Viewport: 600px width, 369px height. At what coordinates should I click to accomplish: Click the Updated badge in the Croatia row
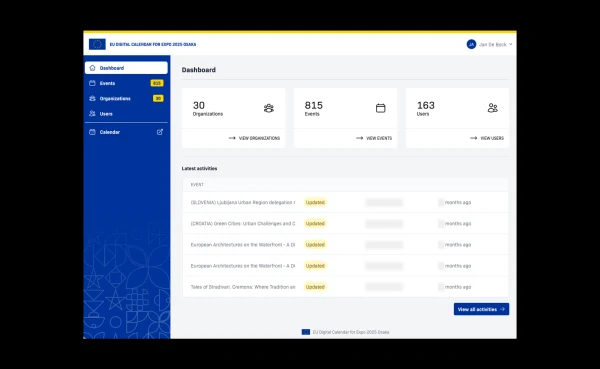tap(315, 224)
